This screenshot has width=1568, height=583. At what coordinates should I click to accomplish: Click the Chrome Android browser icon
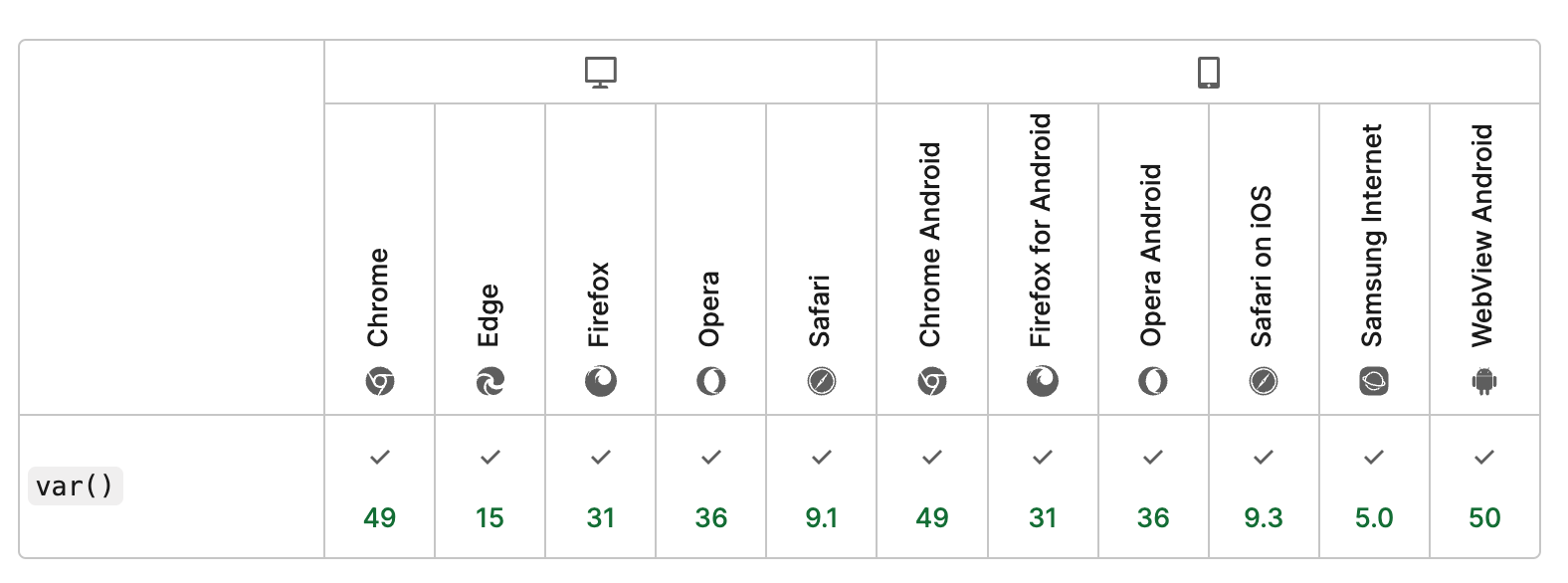932,381
